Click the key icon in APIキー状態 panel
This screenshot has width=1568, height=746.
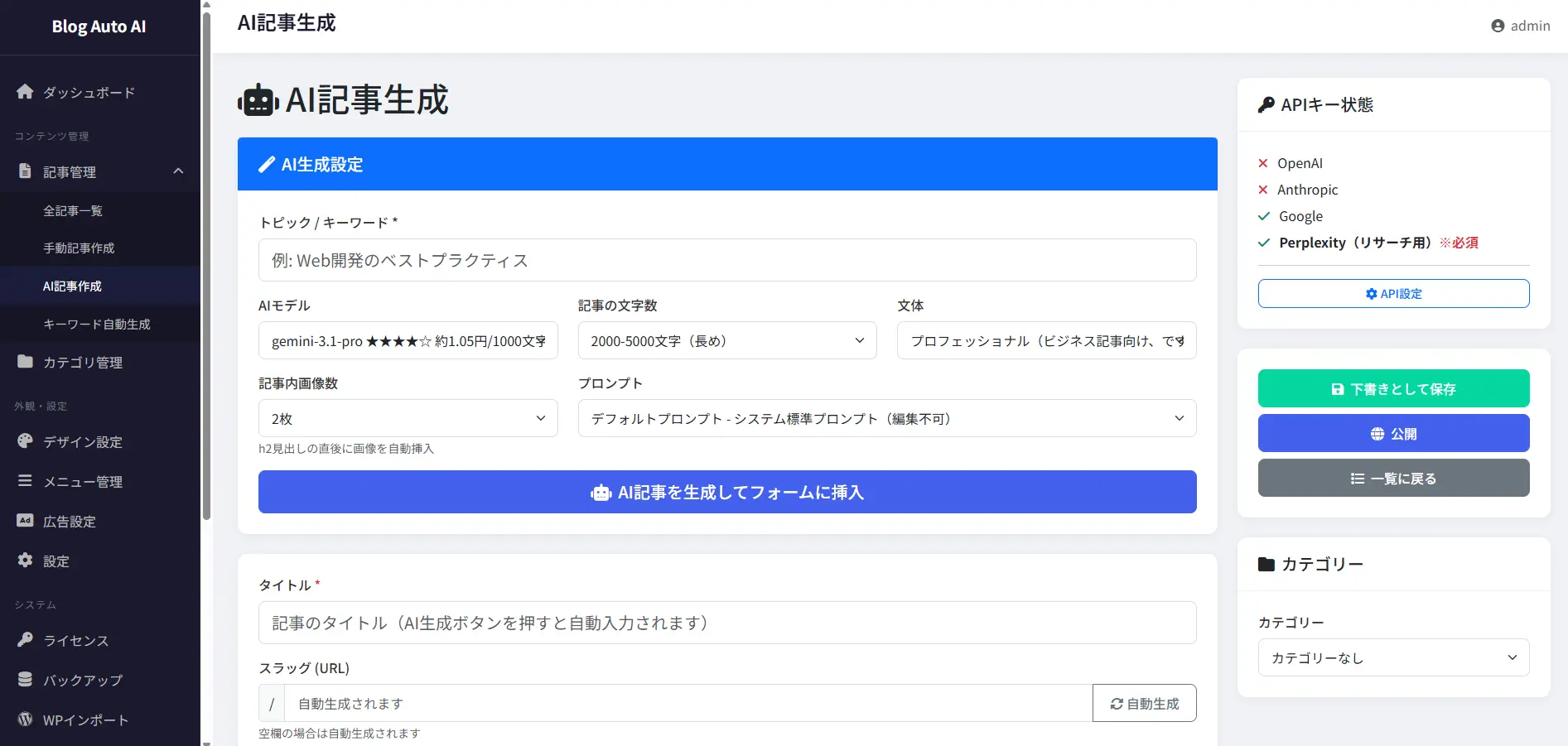(1266, 105)
